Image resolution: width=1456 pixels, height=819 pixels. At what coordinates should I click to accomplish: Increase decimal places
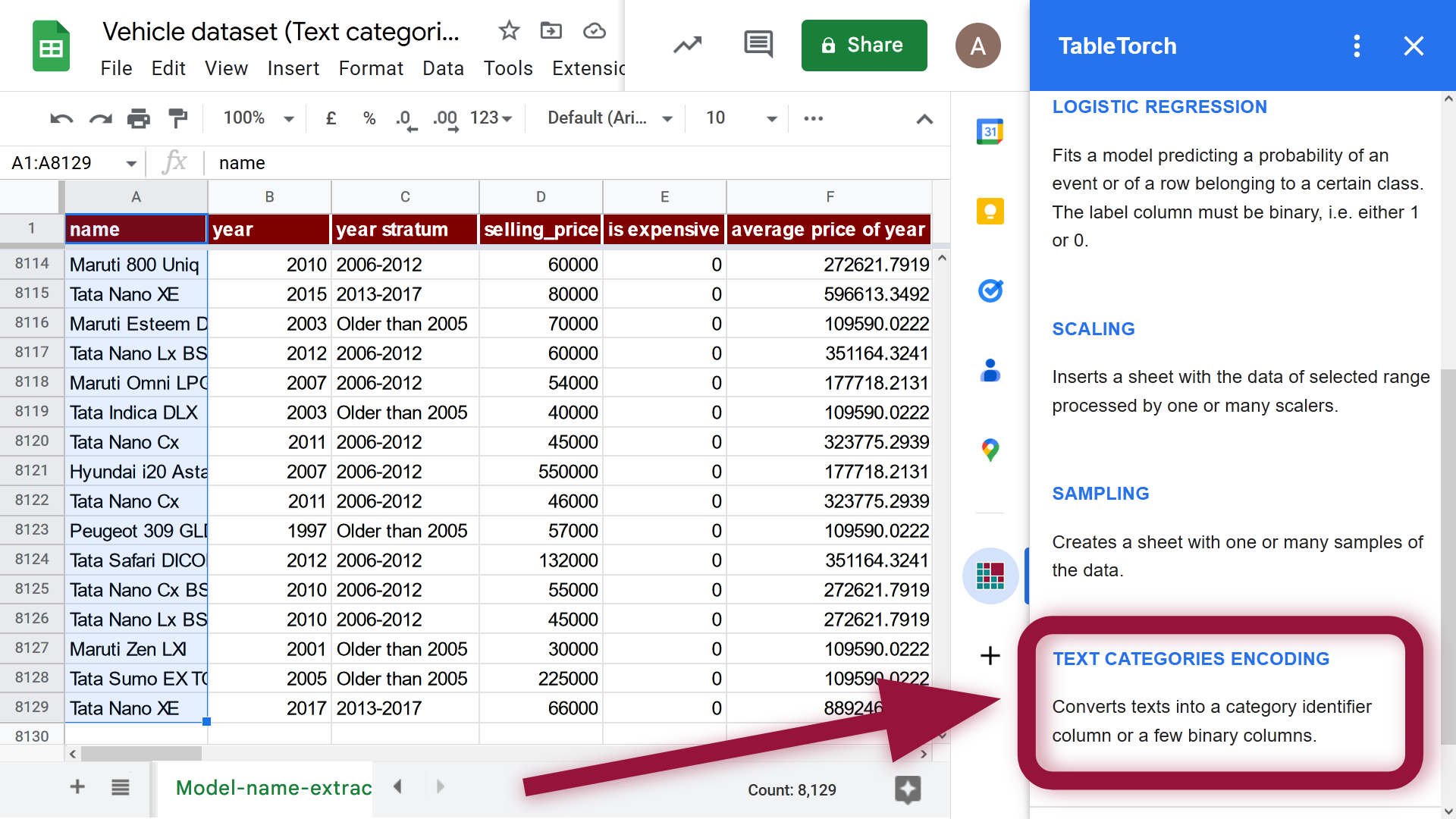point(446,120)
